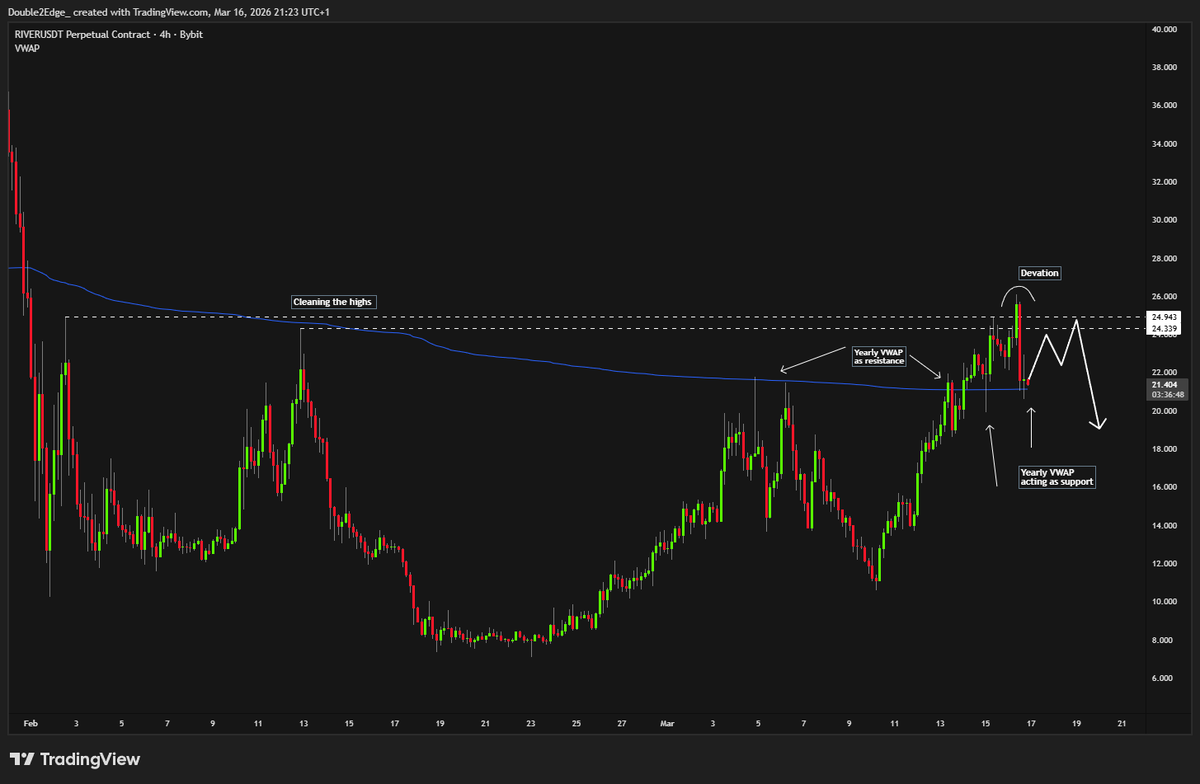Click the 25 date on the time axis
Image resolution: width=1200 pixels, height=784 pixels.
tap(576, 722)
